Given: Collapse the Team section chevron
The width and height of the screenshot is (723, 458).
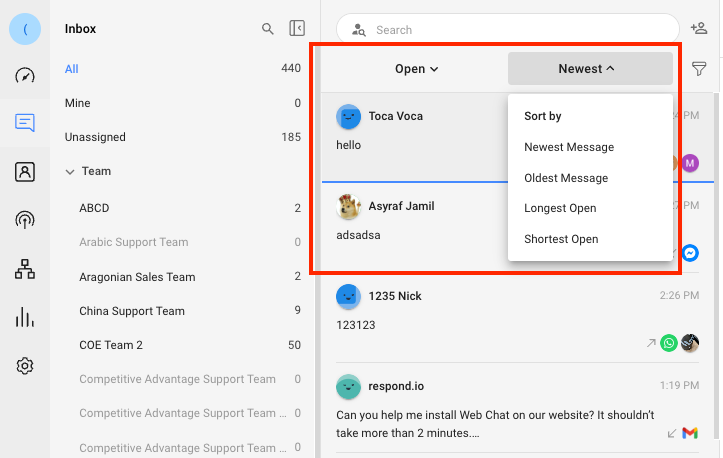Looking at the screenshot, I should 70,172.
